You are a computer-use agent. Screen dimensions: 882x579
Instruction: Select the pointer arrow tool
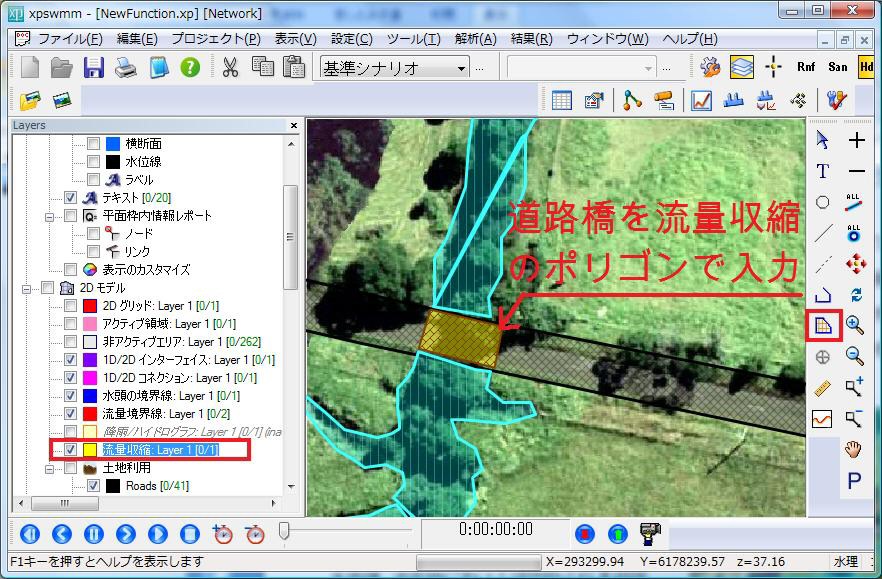pyautogui.click(x=822, y=140)
